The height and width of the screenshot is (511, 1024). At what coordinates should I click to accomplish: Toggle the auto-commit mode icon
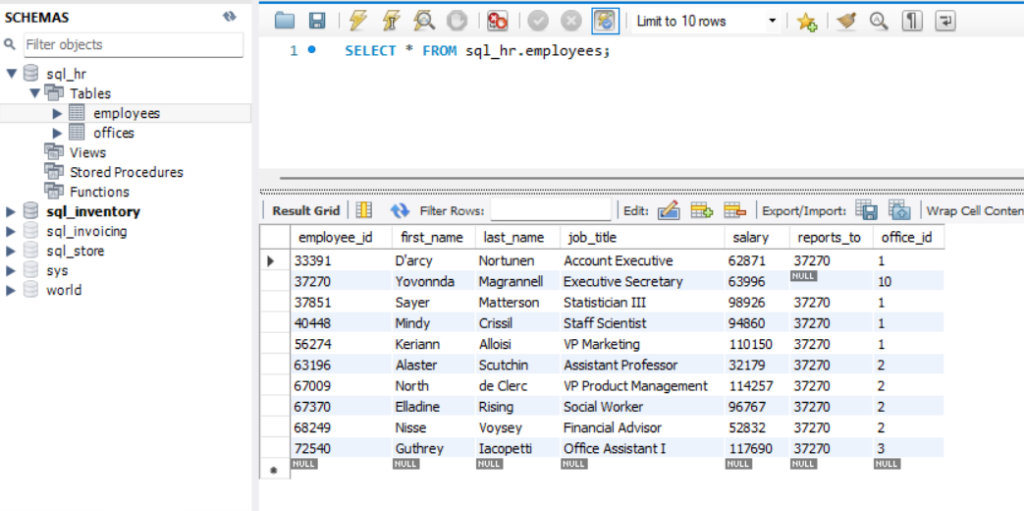coord(605,22)
